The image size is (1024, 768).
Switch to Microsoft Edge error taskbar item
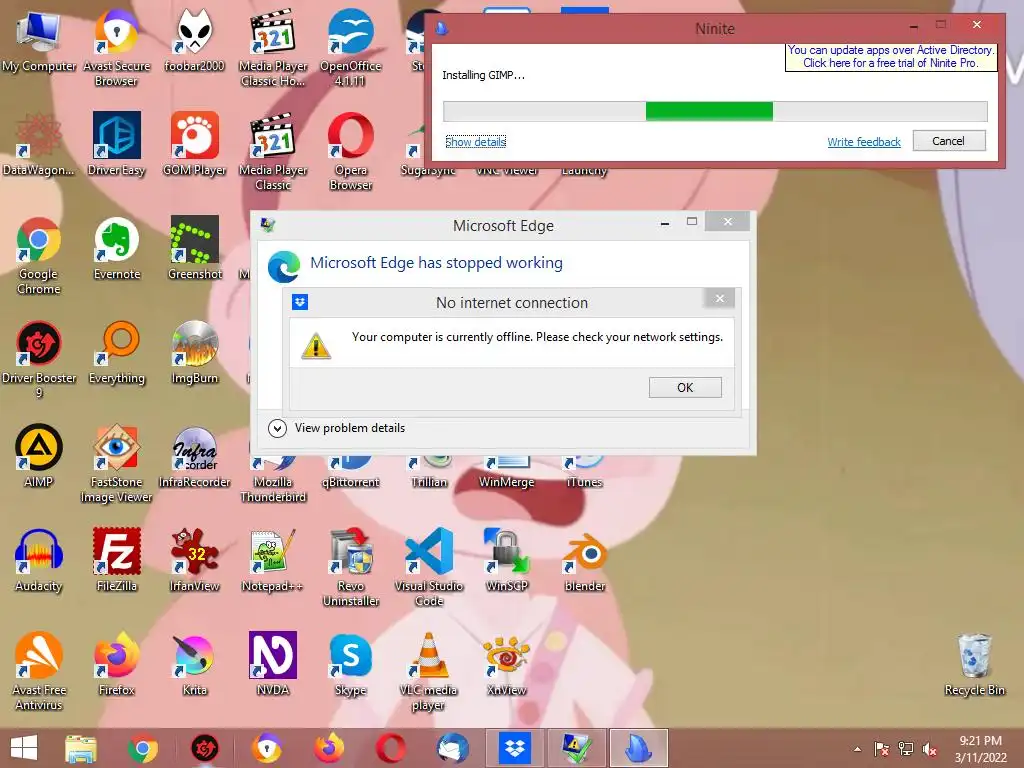pos(577,748)
